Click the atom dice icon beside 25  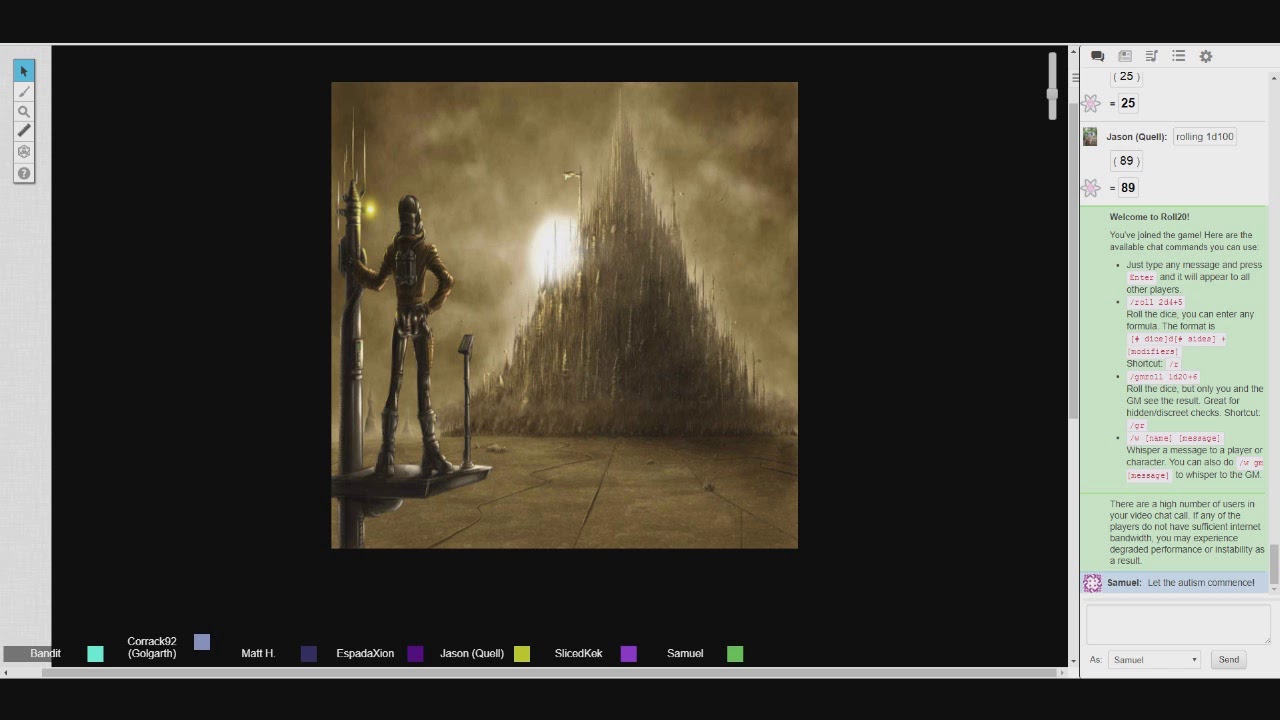point(1091,103)
